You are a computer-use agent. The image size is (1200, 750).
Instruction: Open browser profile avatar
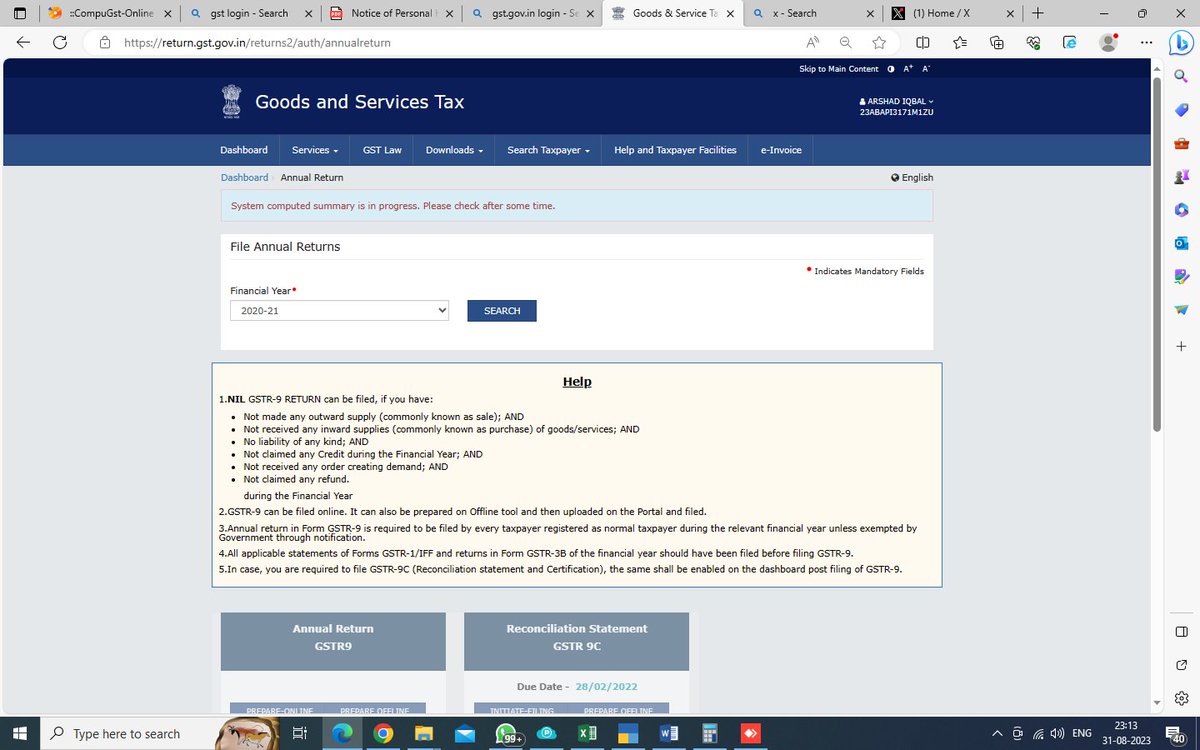[1108, 43]
